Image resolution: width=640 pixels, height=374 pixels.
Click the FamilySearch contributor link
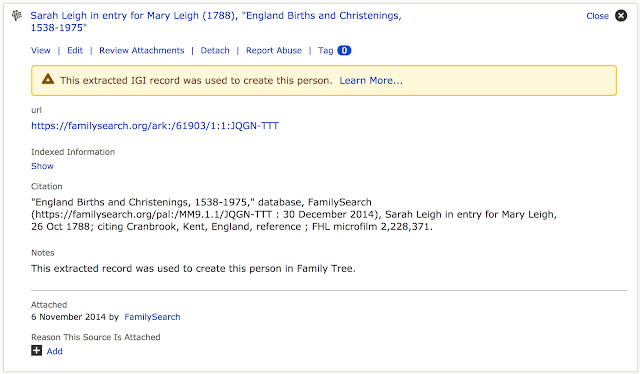click(x=152, y=317)
